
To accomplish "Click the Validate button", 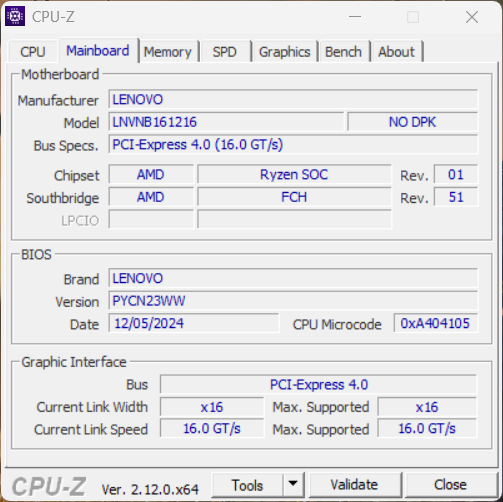I will 354,485.
